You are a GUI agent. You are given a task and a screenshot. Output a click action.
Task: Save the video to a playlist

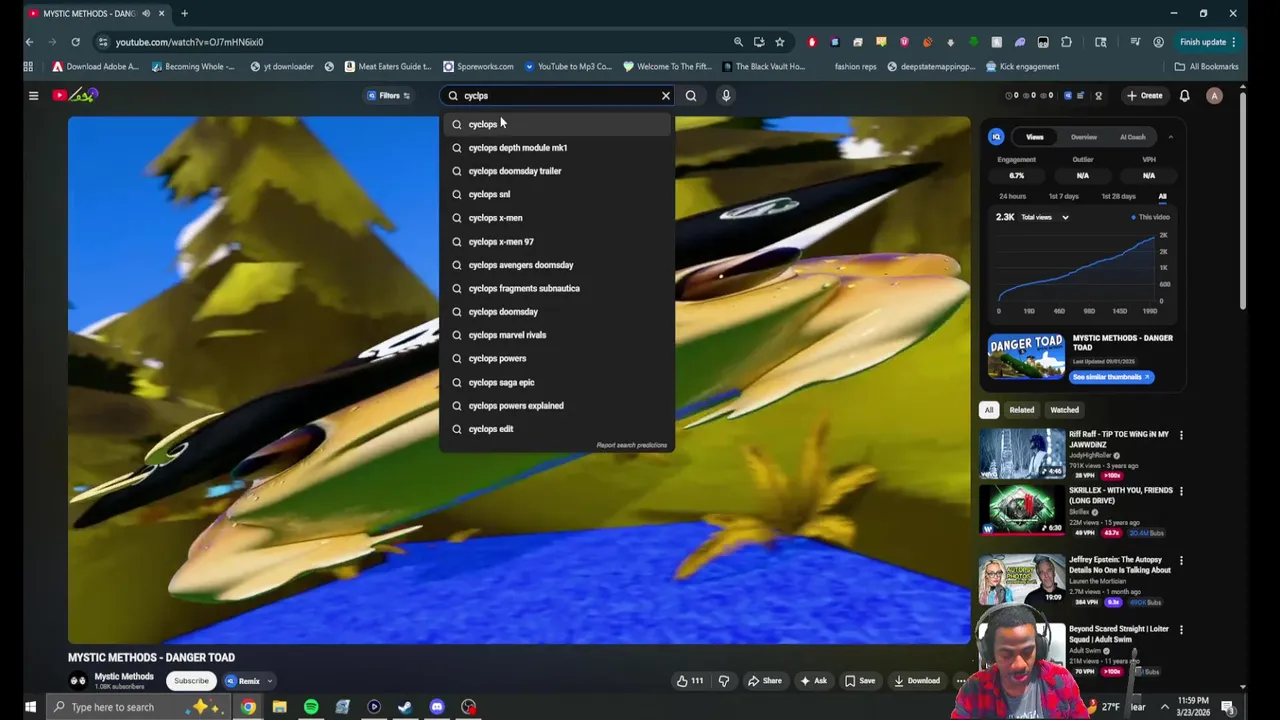click(x=859, y=681)
